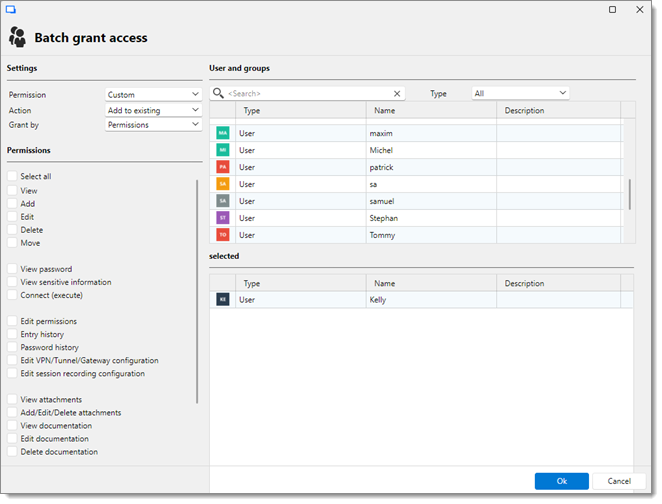
Task: Click the permissions panel vertical scrollbar
Action: tap(197, 291)
